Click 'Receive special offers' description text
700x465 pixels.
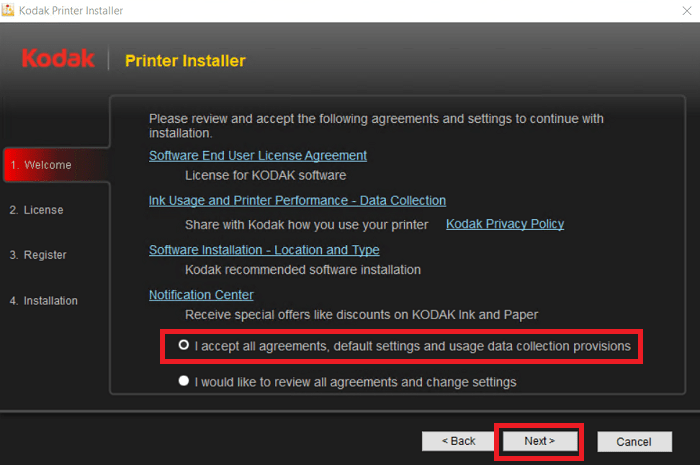point(362,315)
